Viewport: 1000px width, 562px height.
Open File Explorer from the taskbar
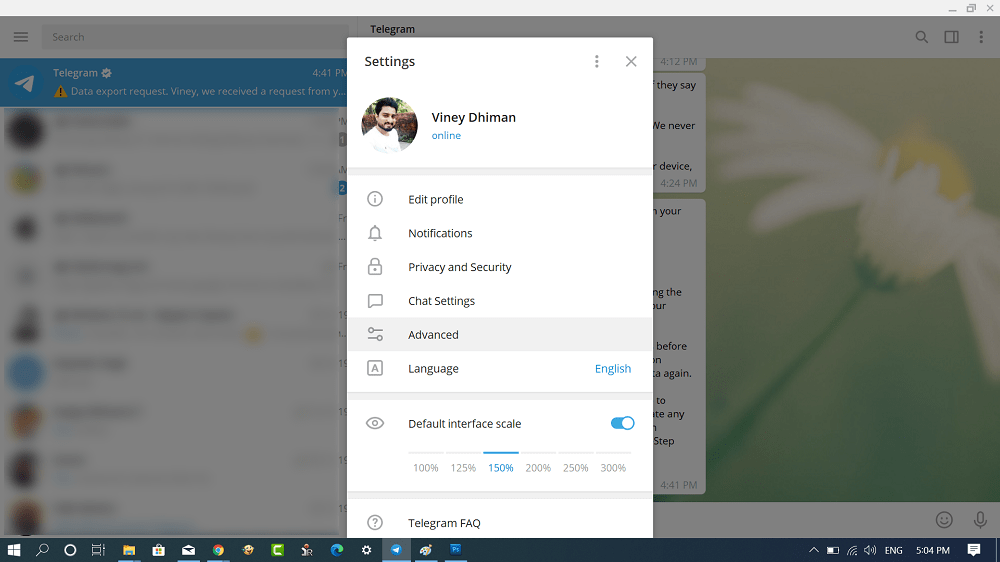[x=129, y=550]
